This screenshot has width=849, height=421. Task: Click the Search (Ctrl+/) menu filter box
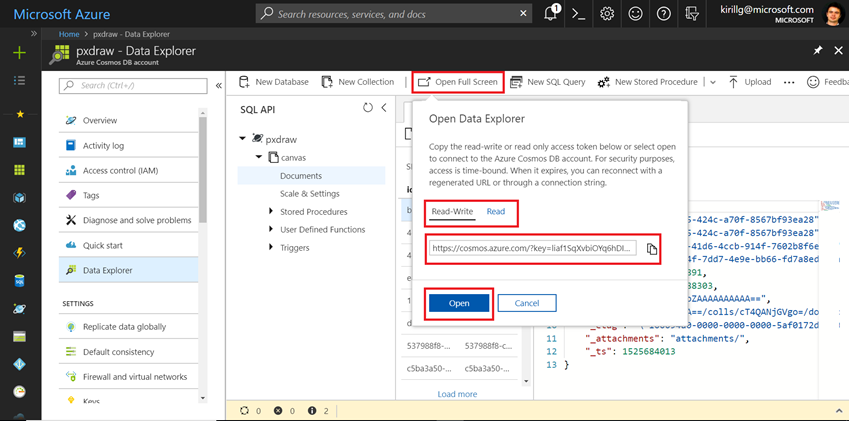133,85
